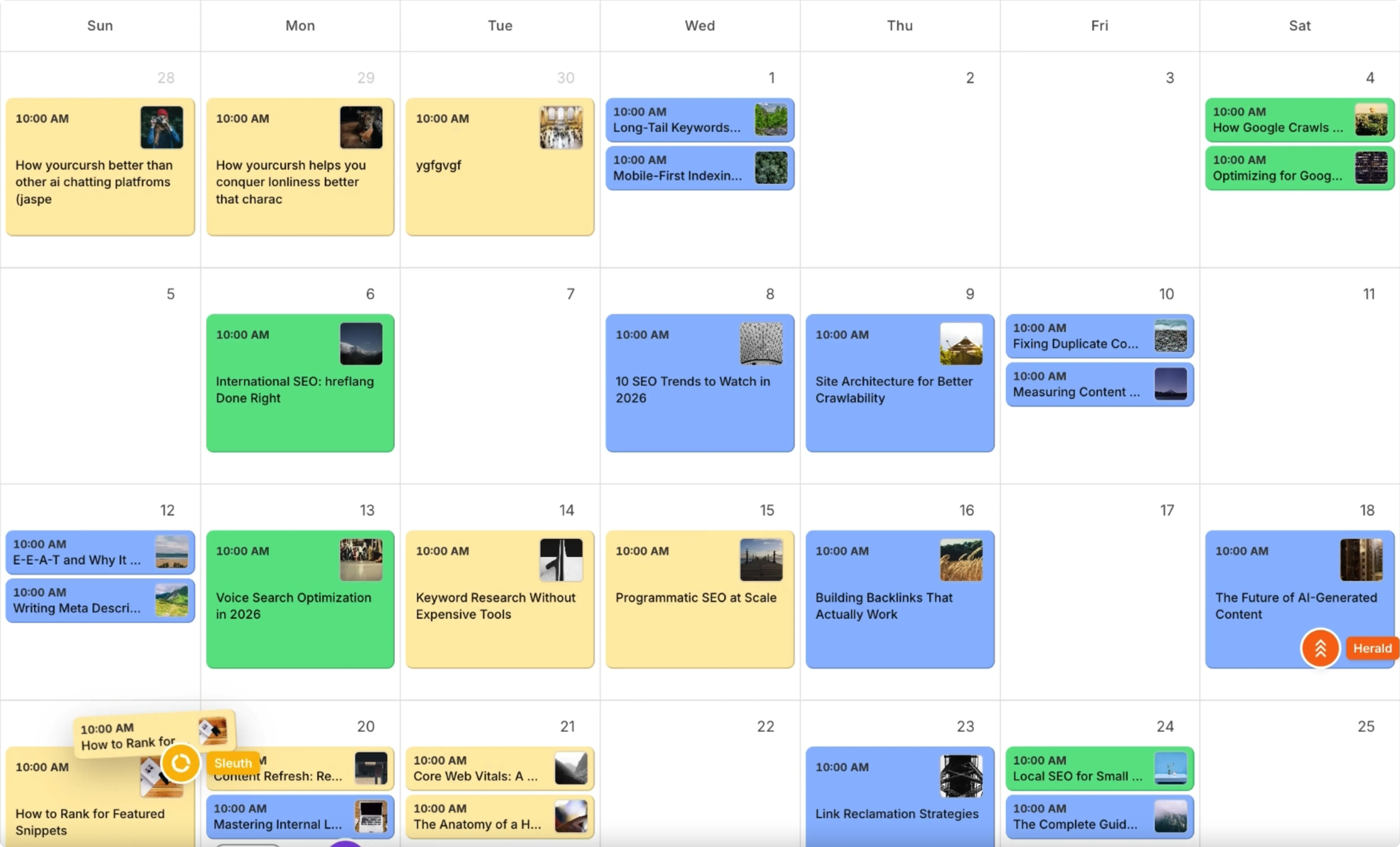The height and width of the screenshot is (847, 1400).
Task: Click the hut thumbnail on Site Architecture card
Action: pyautogui.click(x=961, y=344)
